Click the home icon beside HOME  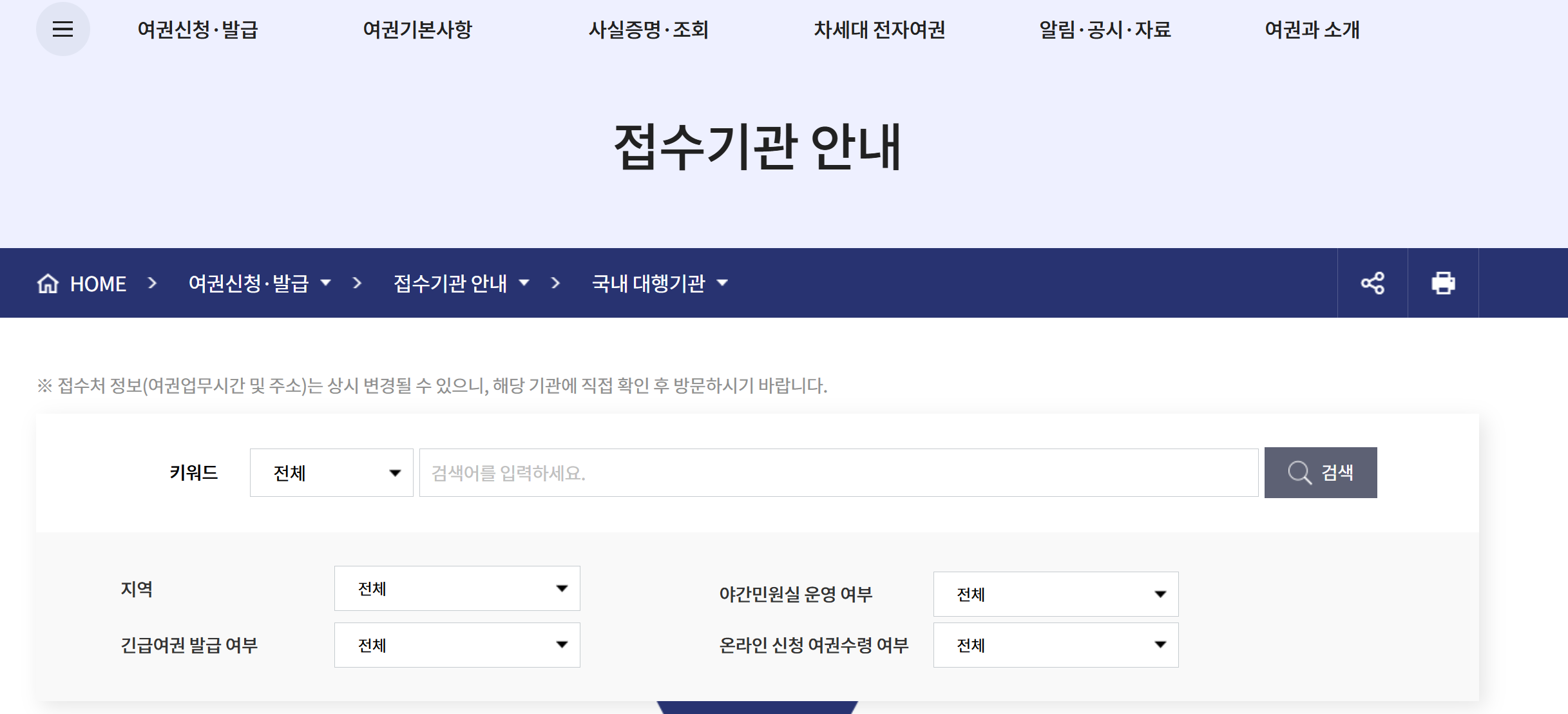(x=48, y=283)
